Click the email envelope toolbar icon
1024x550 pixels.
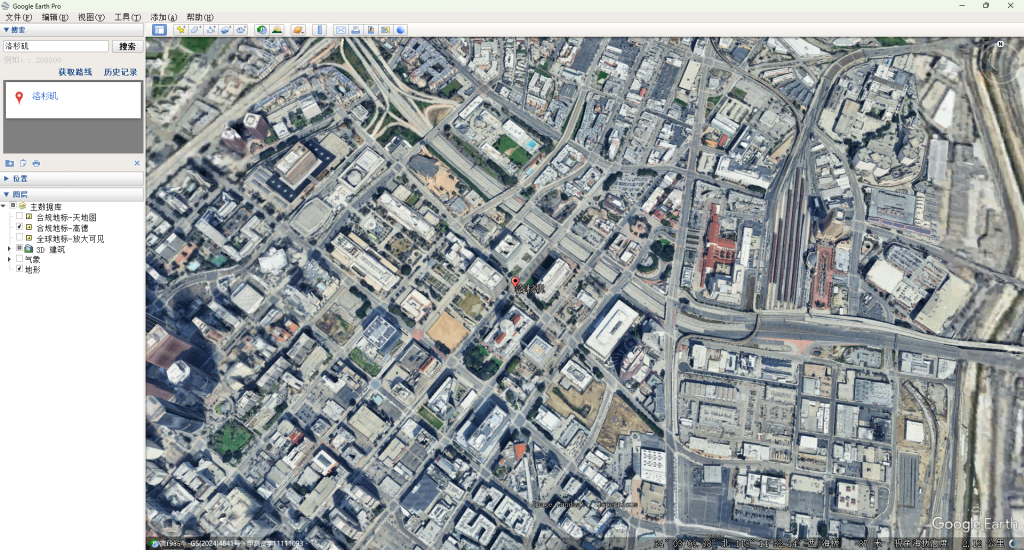tap(341, 30)
